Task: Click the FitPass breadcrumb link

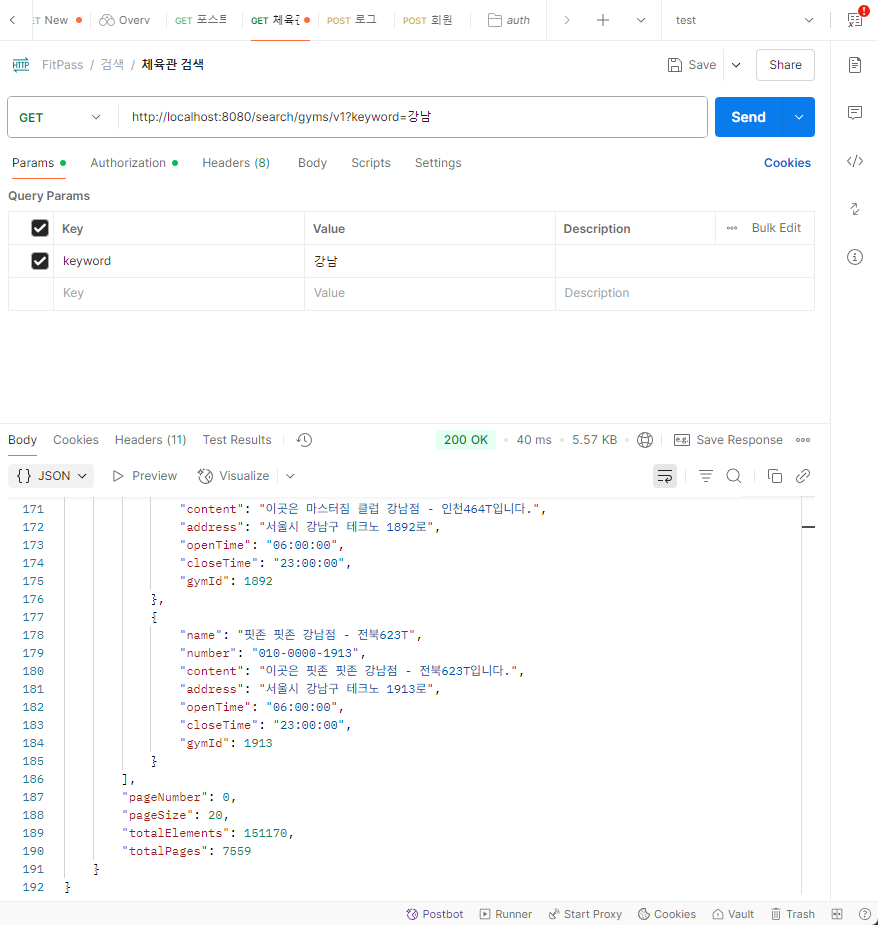Action: (x=63, y=65)
